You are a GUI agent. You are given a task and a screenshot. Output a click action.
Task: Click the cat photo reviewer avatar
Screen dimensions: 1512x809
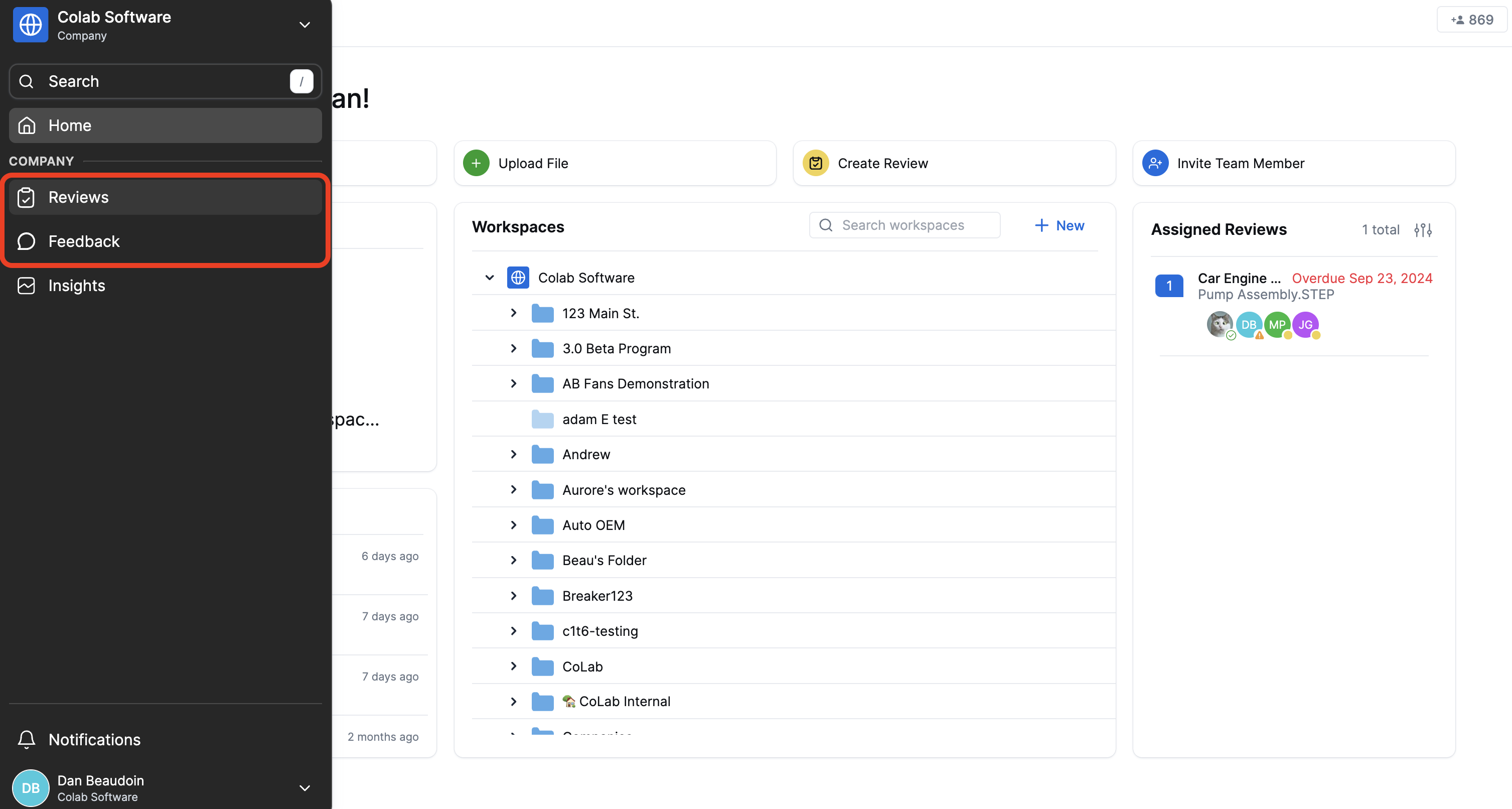point(1220,325)
